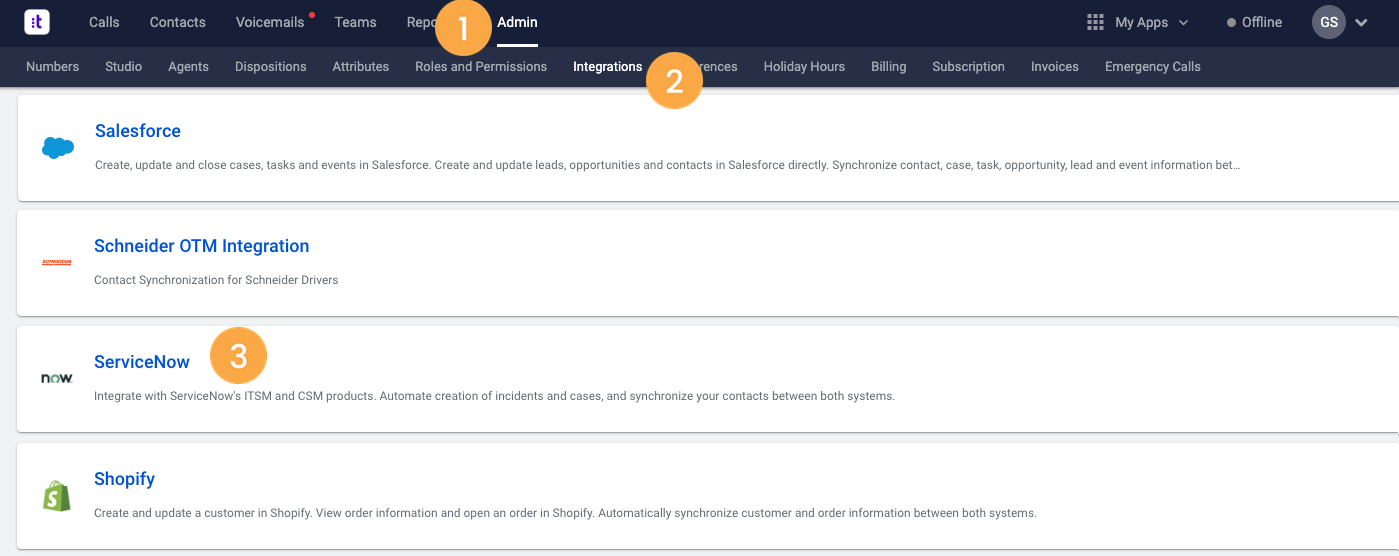Open the Studio submenu item
Screen dimensions: 1399x556
[x=124, y=67]
